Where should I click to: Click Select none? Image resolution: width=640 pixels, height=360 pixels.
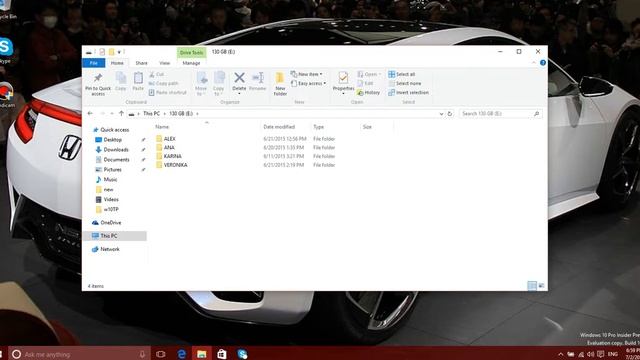click(x=404, y=83)
